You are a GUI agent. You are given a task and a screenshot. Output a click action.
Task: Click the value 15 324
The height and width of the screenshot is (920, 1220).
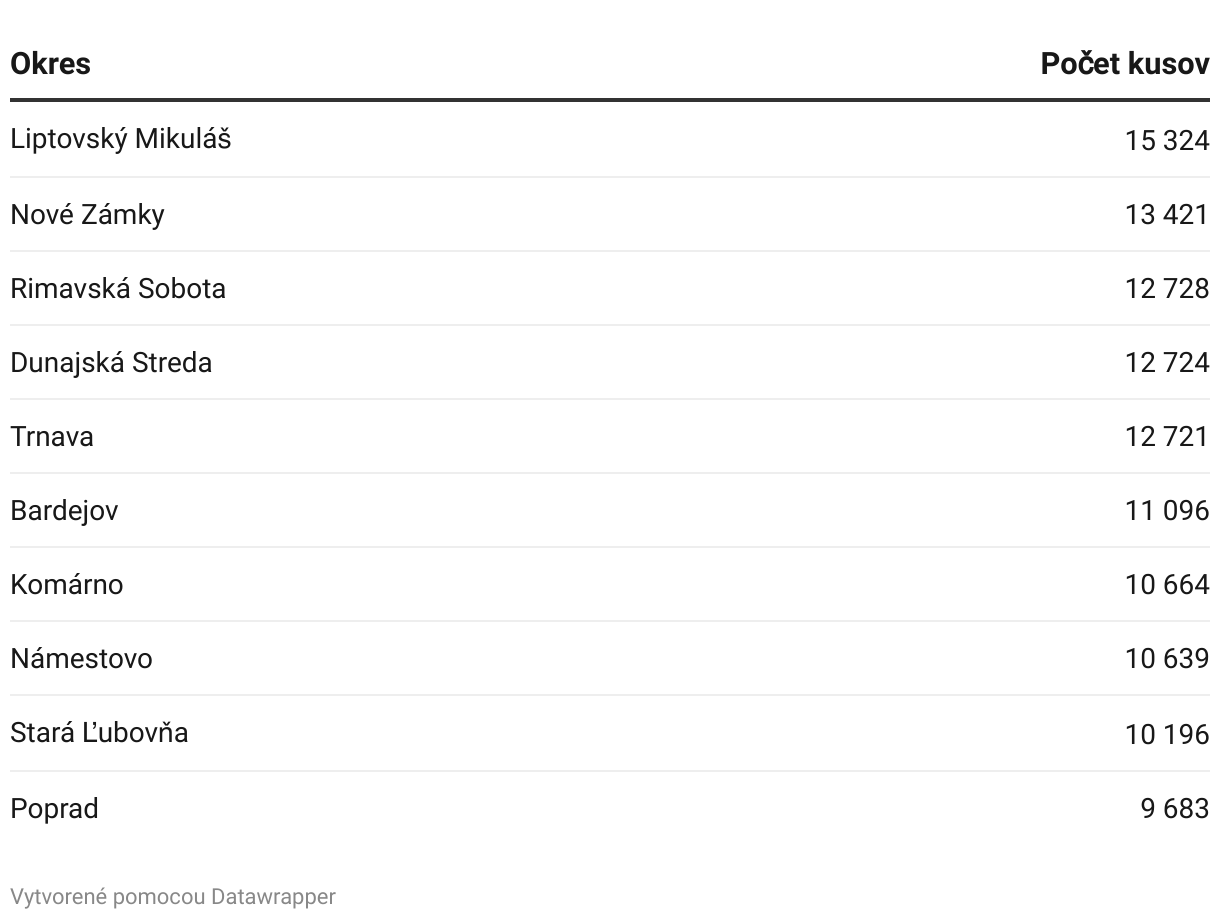pos(1166,141)
